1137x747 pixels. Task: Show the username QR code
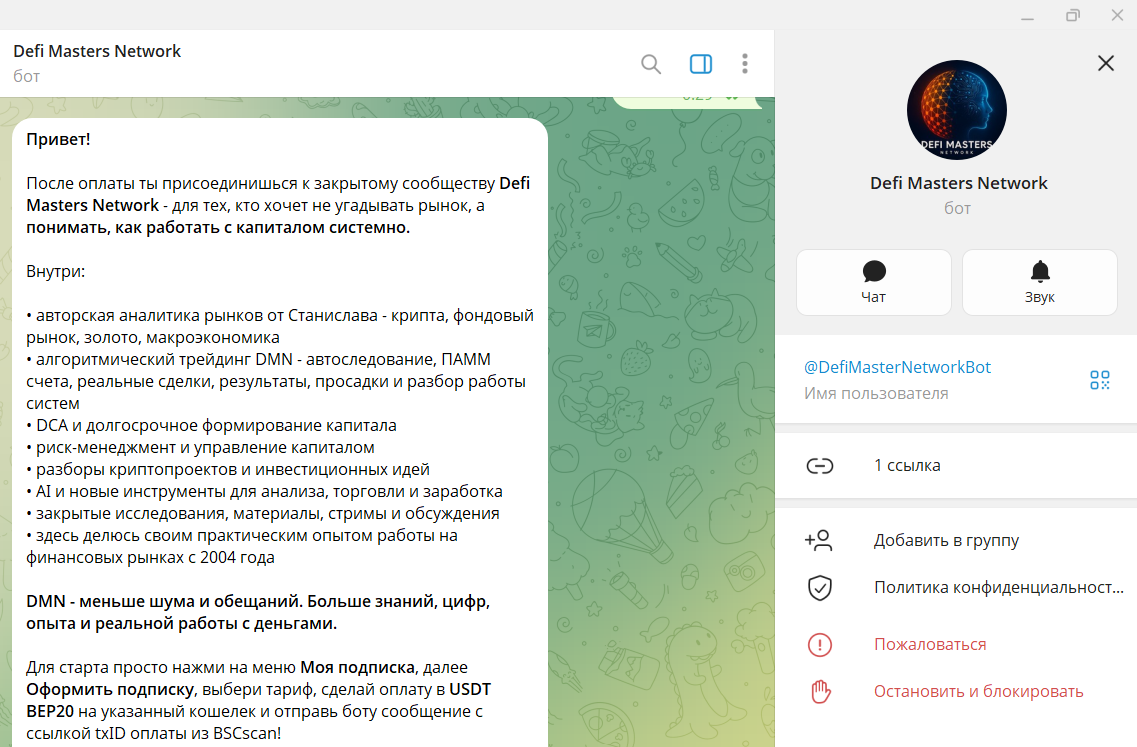[x=1099, y=380]
